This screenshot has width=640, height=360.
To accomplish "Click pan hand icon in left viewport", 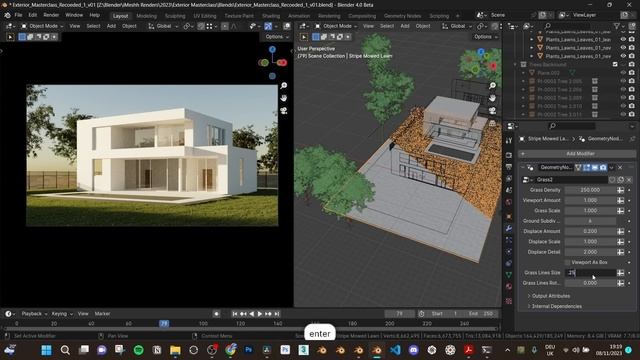I will pyautogui.click(x=284, y=98).
